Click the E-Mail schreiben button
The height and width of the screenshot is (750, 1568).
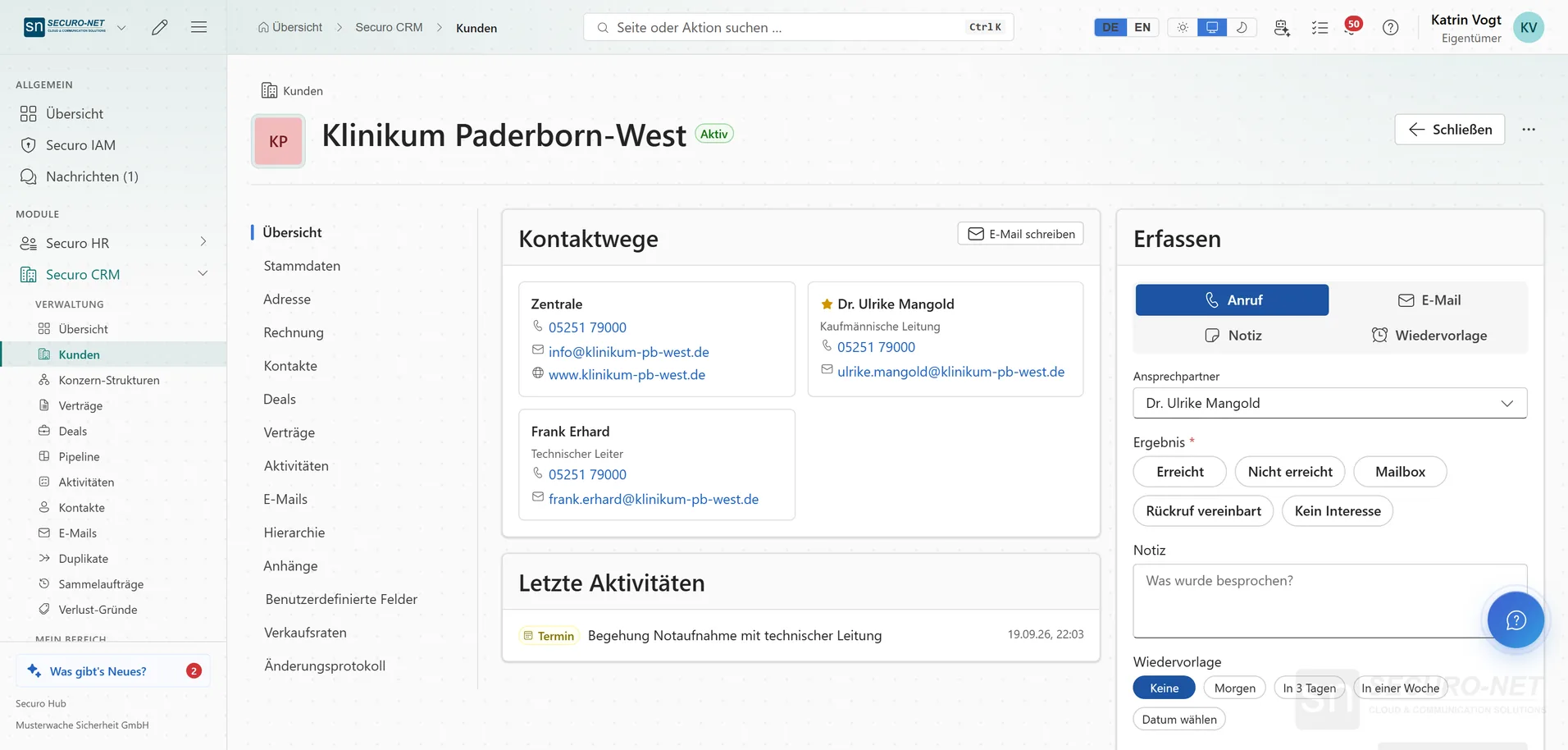click(1021, 234)
